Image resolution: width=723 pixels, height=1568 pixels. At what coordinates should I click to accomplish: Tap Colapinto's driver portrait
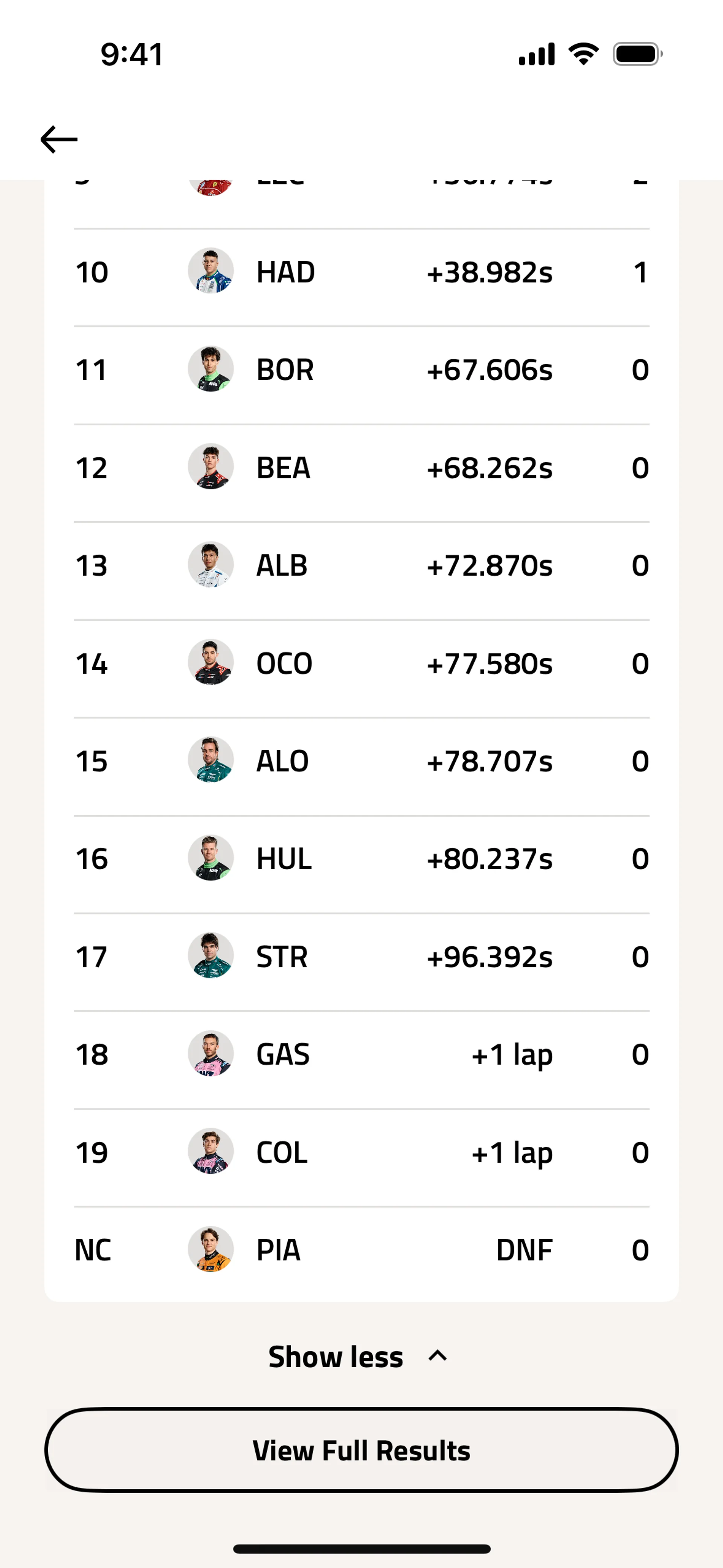pyautogui.click(x=210, y=1152)
